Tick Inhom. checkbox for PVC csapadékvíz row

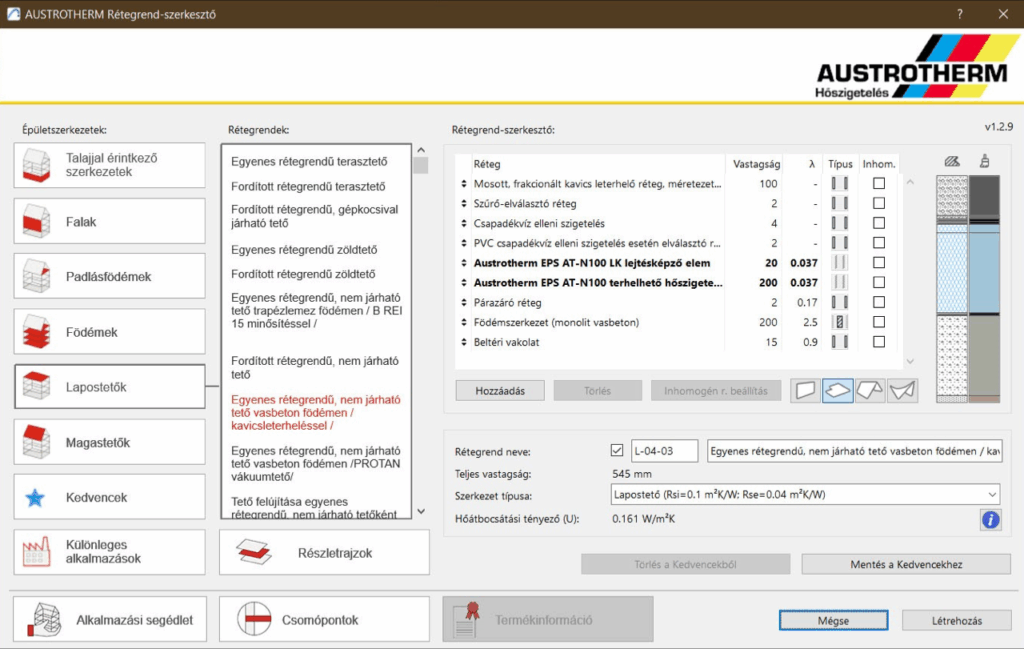click(x=879, y=243)
